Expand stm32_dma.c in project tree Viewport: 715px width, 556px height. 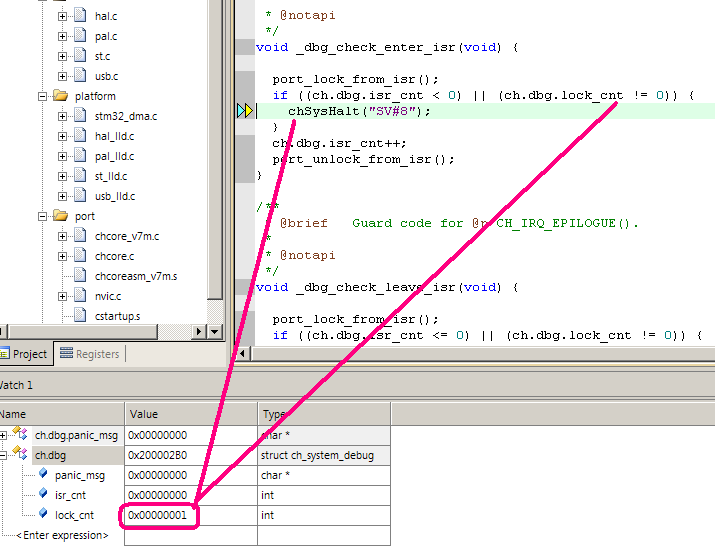point(62,116)
